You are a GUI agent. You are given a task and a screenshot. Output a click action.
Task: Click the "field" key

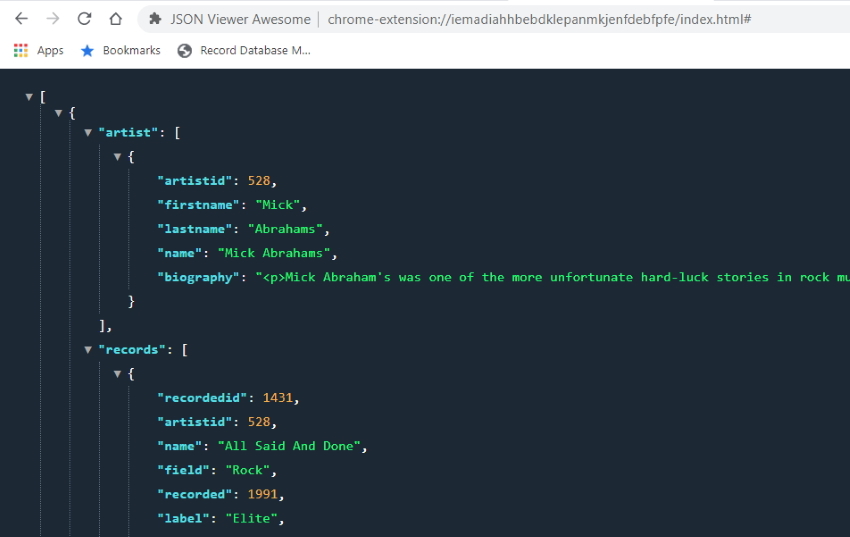tap(183, 470)
